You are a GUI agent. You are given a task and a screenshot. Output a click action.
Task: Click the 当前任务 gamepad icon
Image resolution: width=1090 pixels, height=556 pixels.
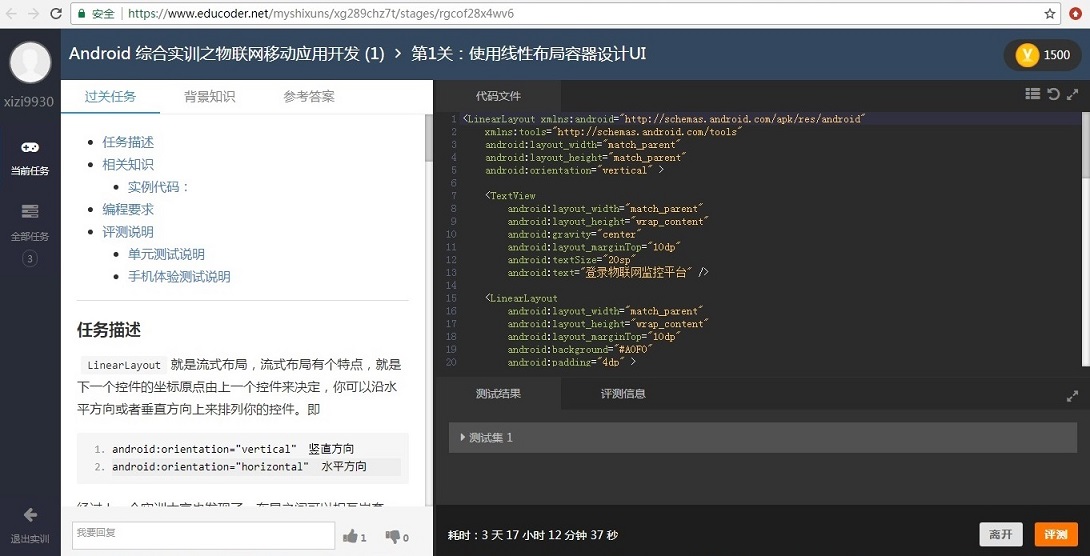30,148
